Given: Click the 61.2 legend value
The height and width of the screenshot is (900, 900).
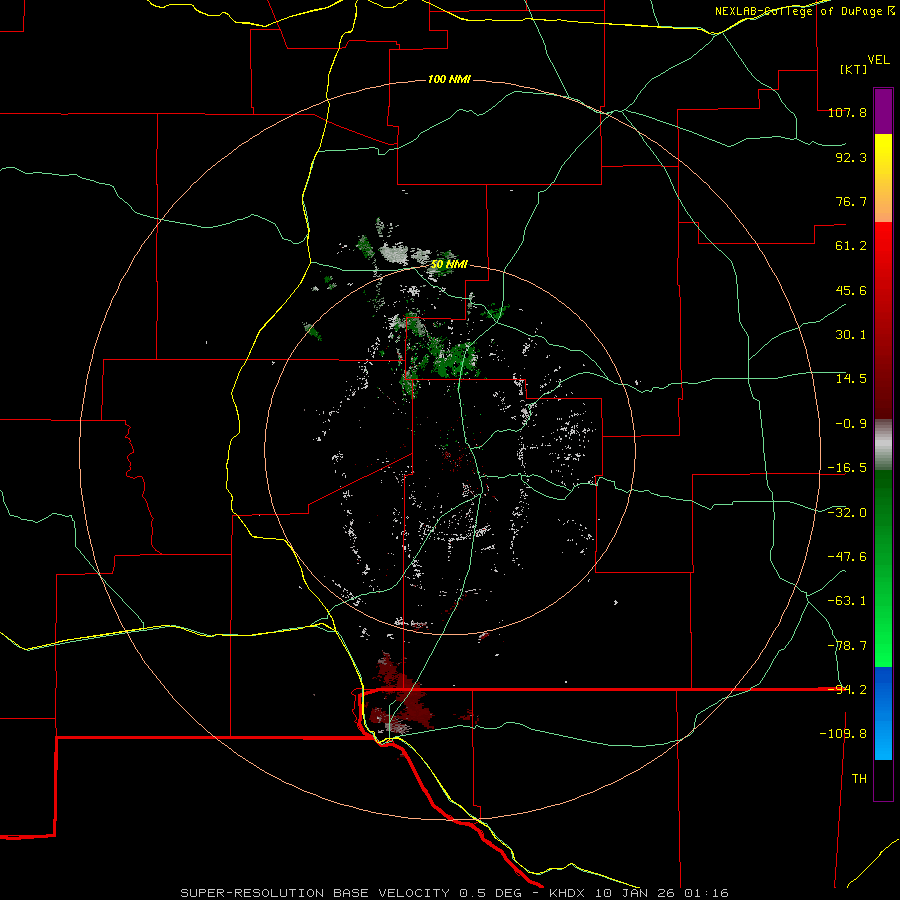Looking at the screenshot, I should [x=851, y=246].
